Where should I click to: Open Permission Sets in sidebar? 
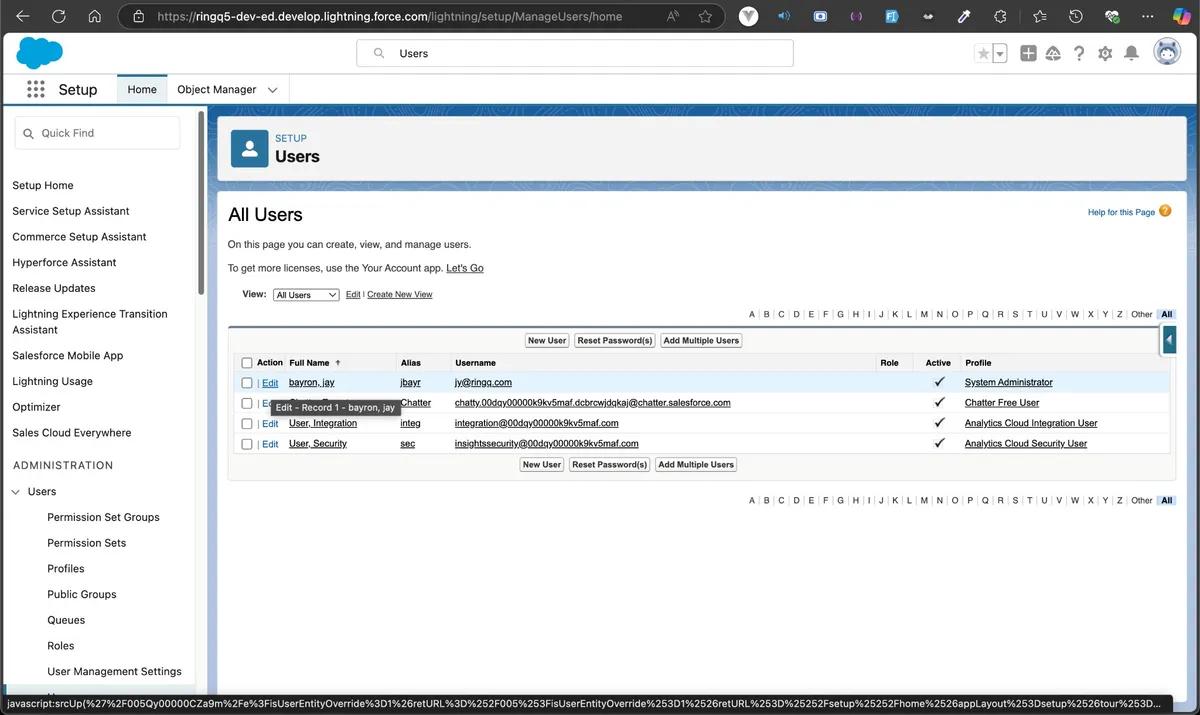coord(87,543)
